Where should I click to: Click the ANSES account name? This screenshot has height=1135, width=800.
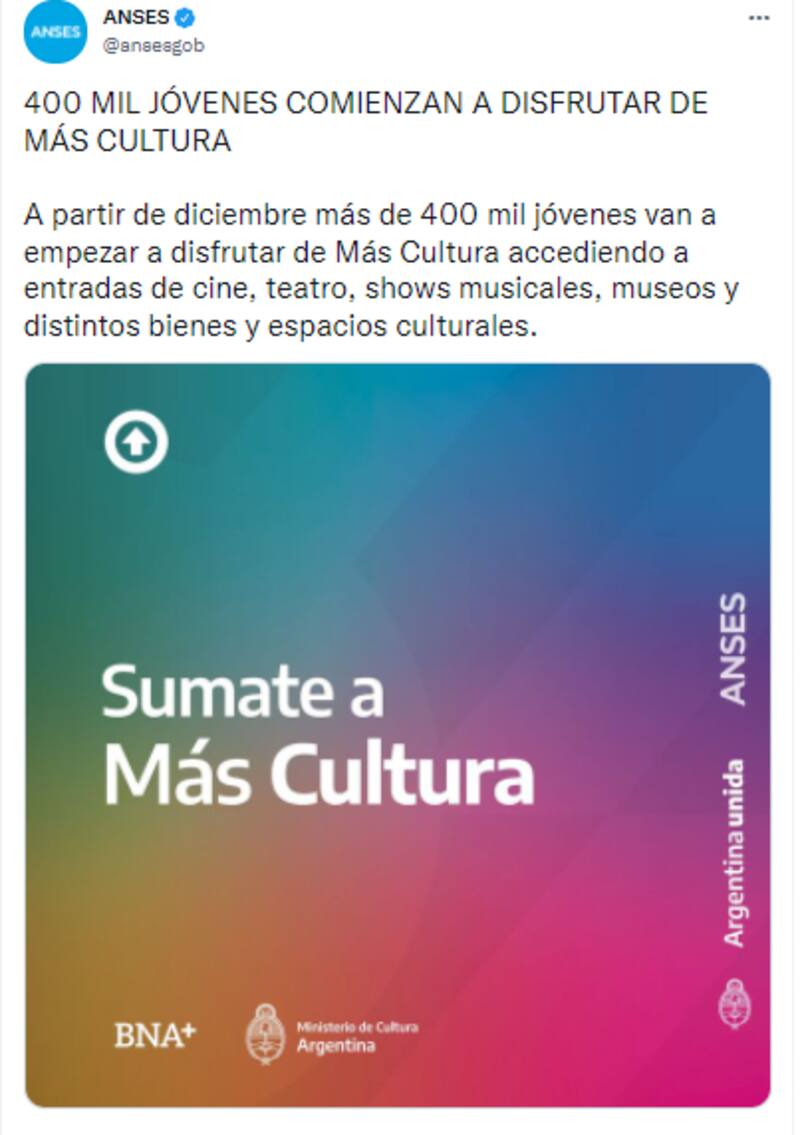pyautogui.click(x=136, y=17)
